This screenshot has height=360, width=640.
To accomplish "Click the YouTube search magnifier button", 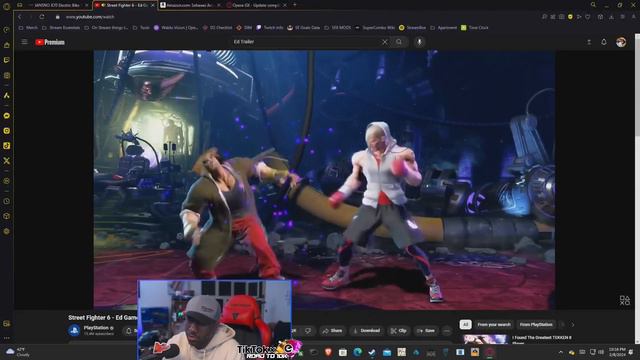I will [x=399, y=42].
